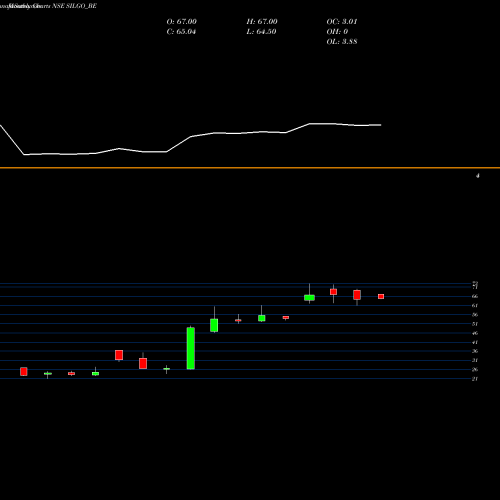
Task: Click the 31 price axis label
Action: tap(475, 360)
